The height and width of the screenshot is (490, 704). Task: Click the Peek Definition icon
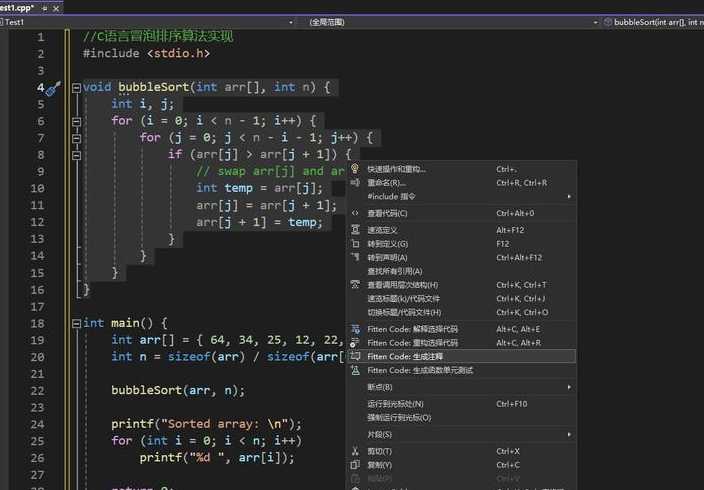(x=355, y=230)
